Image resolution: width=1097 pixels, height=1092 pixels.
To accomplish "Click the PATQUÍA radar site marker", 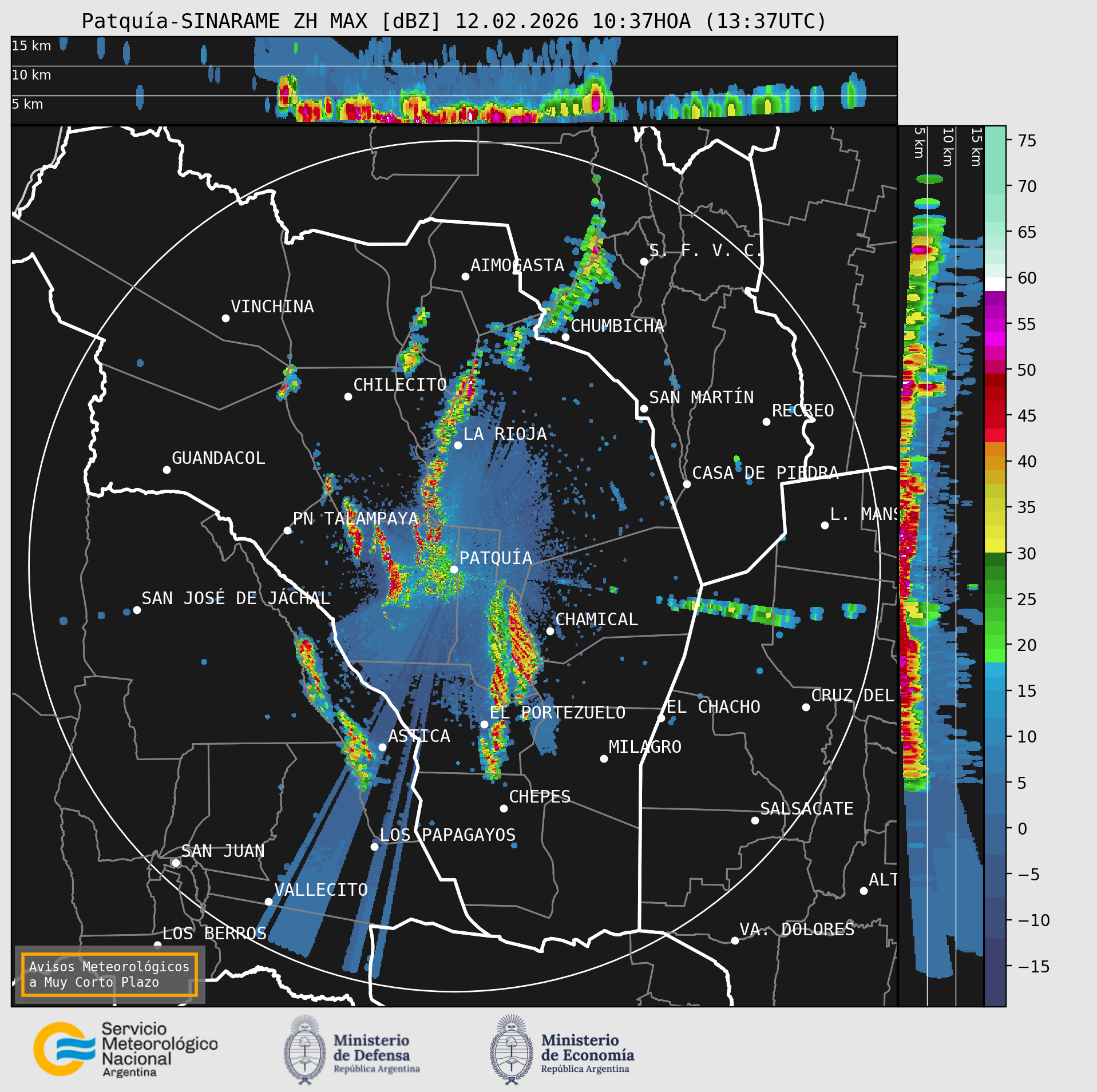I will click(x=454, y=569).
